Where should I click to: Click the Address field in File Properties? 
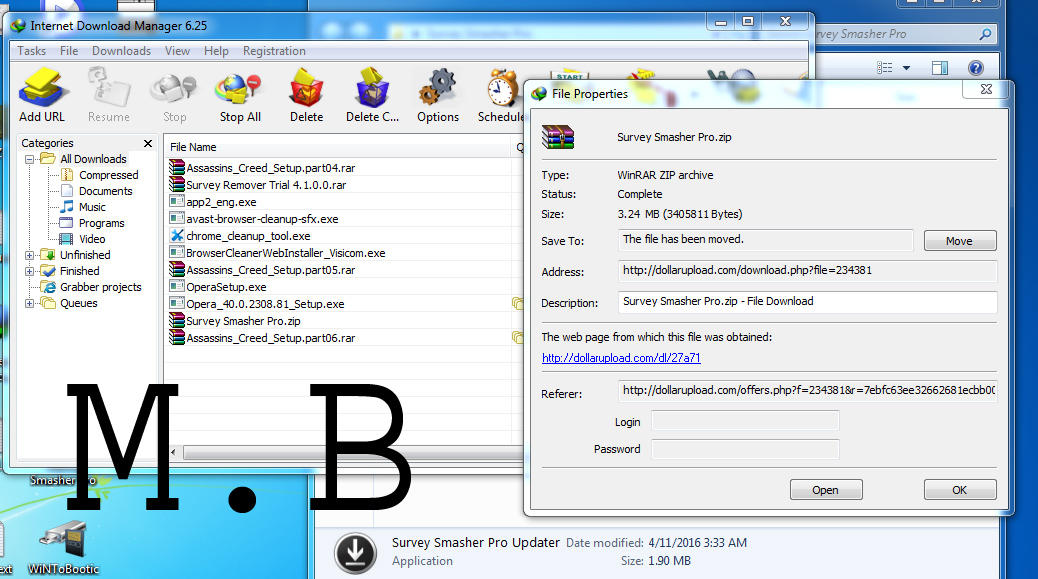pyautogui.click(x=808, y=271)
